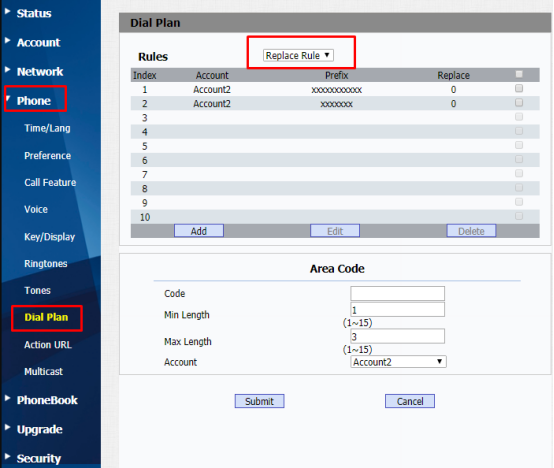Check the box for rule index 1

(519, 88)
